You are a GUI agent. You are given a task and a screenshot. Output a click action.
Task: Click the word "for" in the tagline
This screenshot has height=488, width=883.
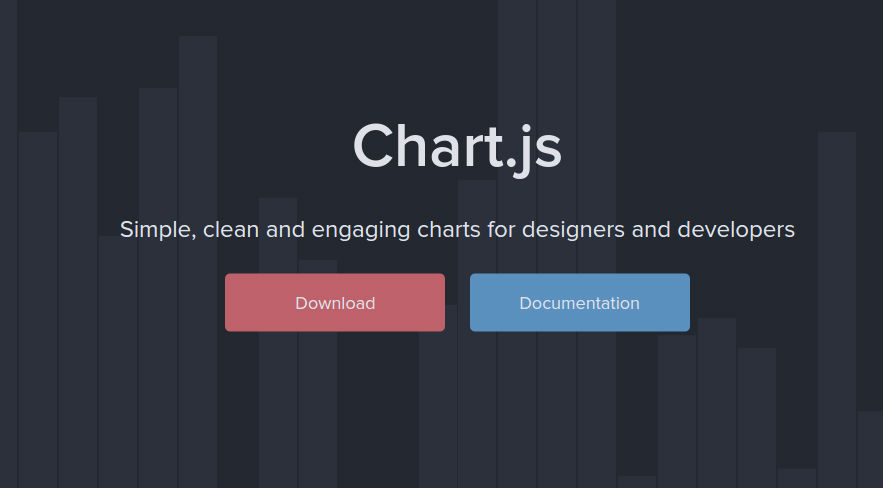click(501, 230)
